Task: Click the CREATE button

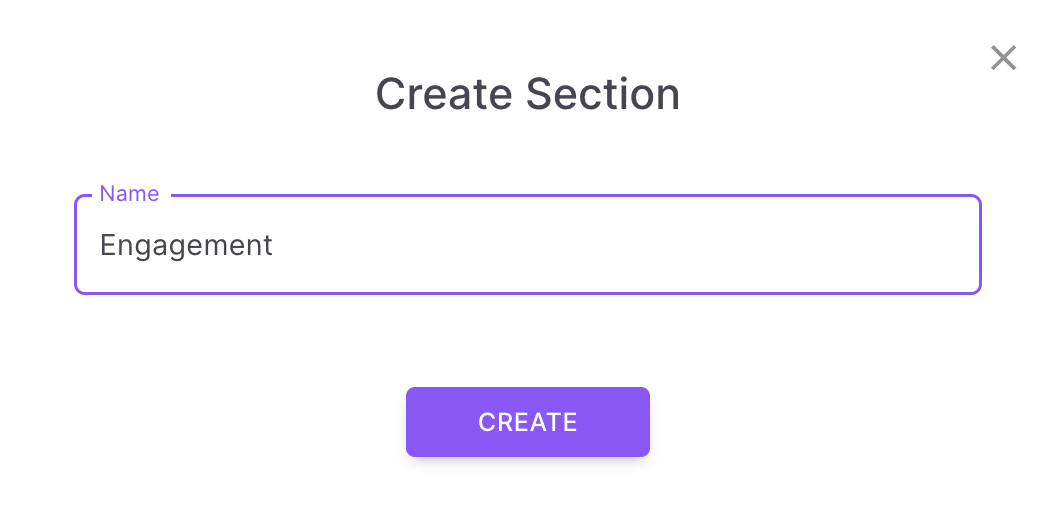Action: (x=527, y=422)
